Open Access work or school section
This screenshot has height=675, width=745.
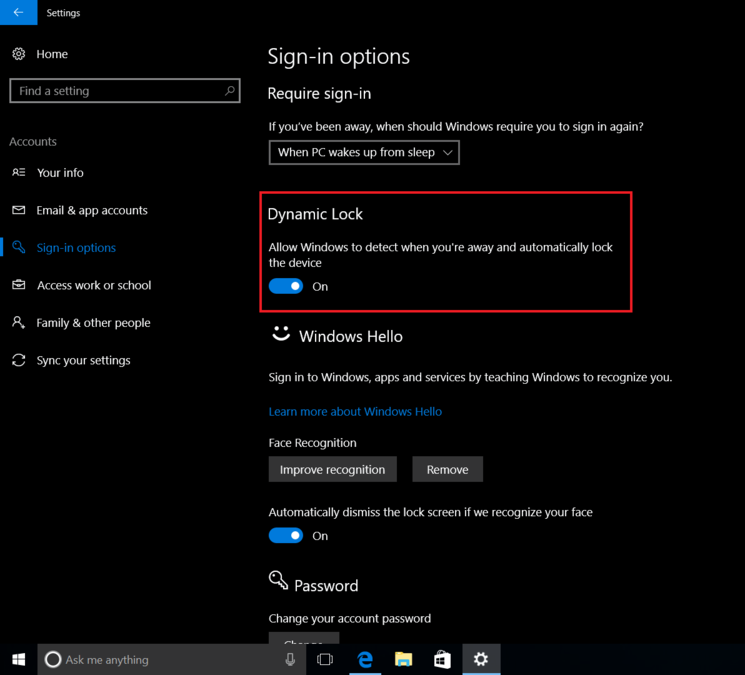94,286
